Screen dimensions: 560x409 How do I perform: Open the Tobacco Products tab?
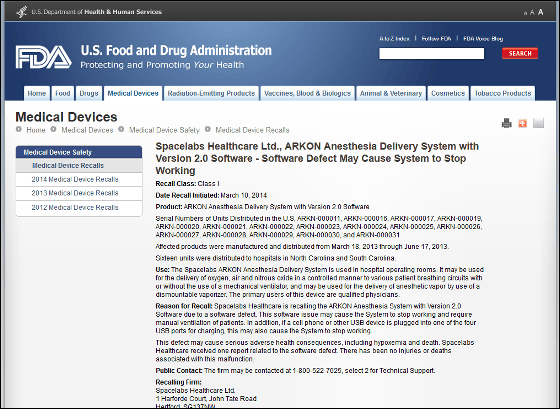(502, 93)
